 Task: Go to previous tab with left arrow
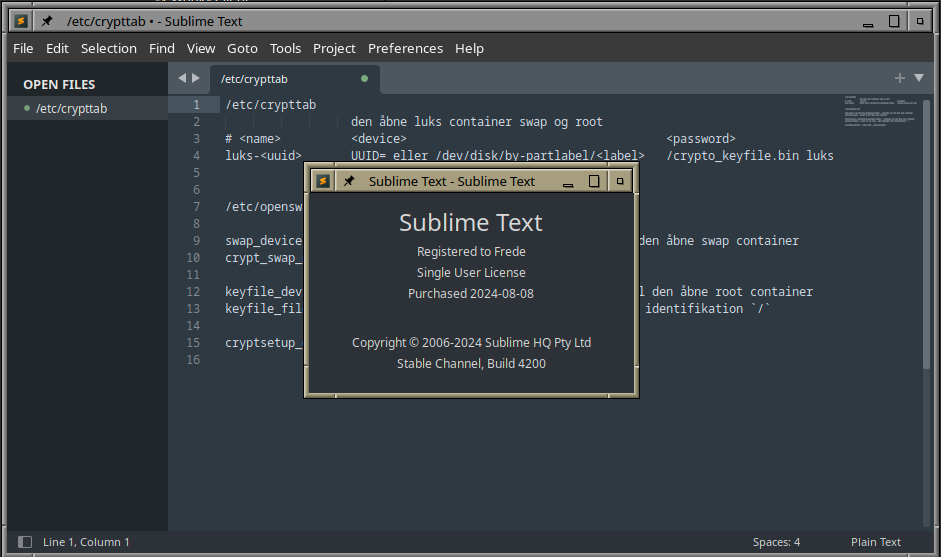click(x=182, y=78)
